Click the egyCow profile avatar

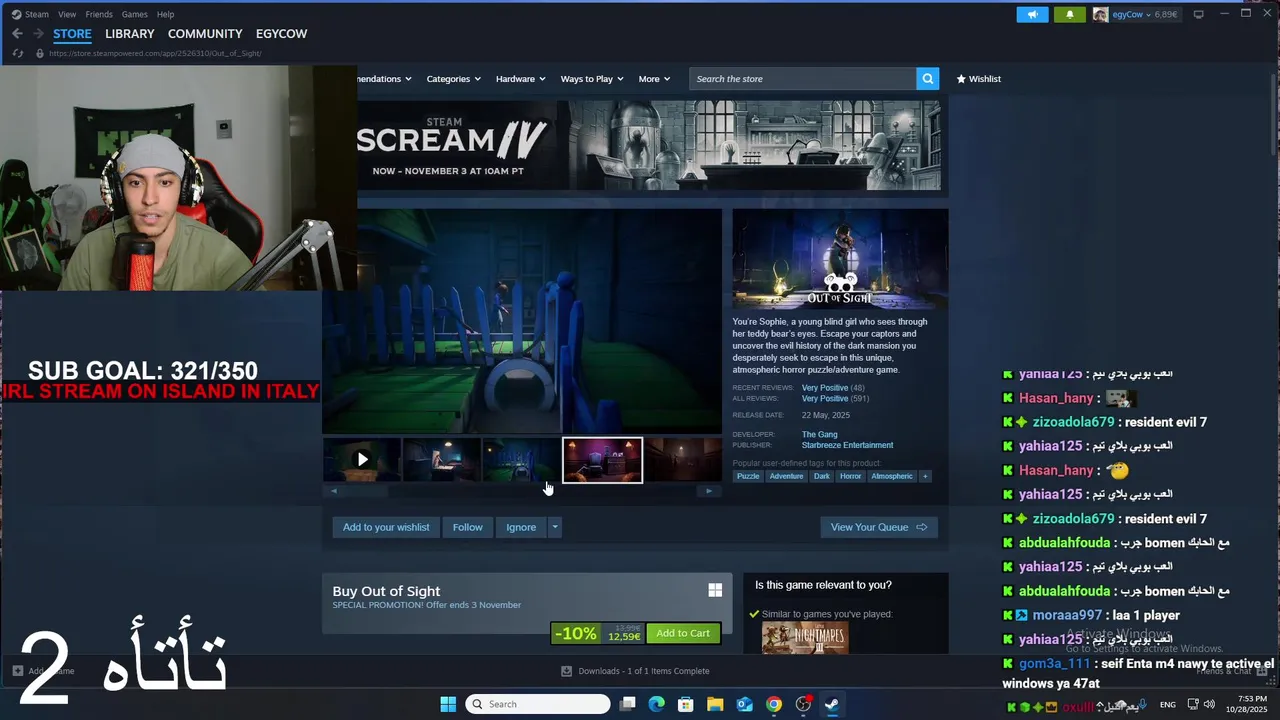pos(1100,14)
